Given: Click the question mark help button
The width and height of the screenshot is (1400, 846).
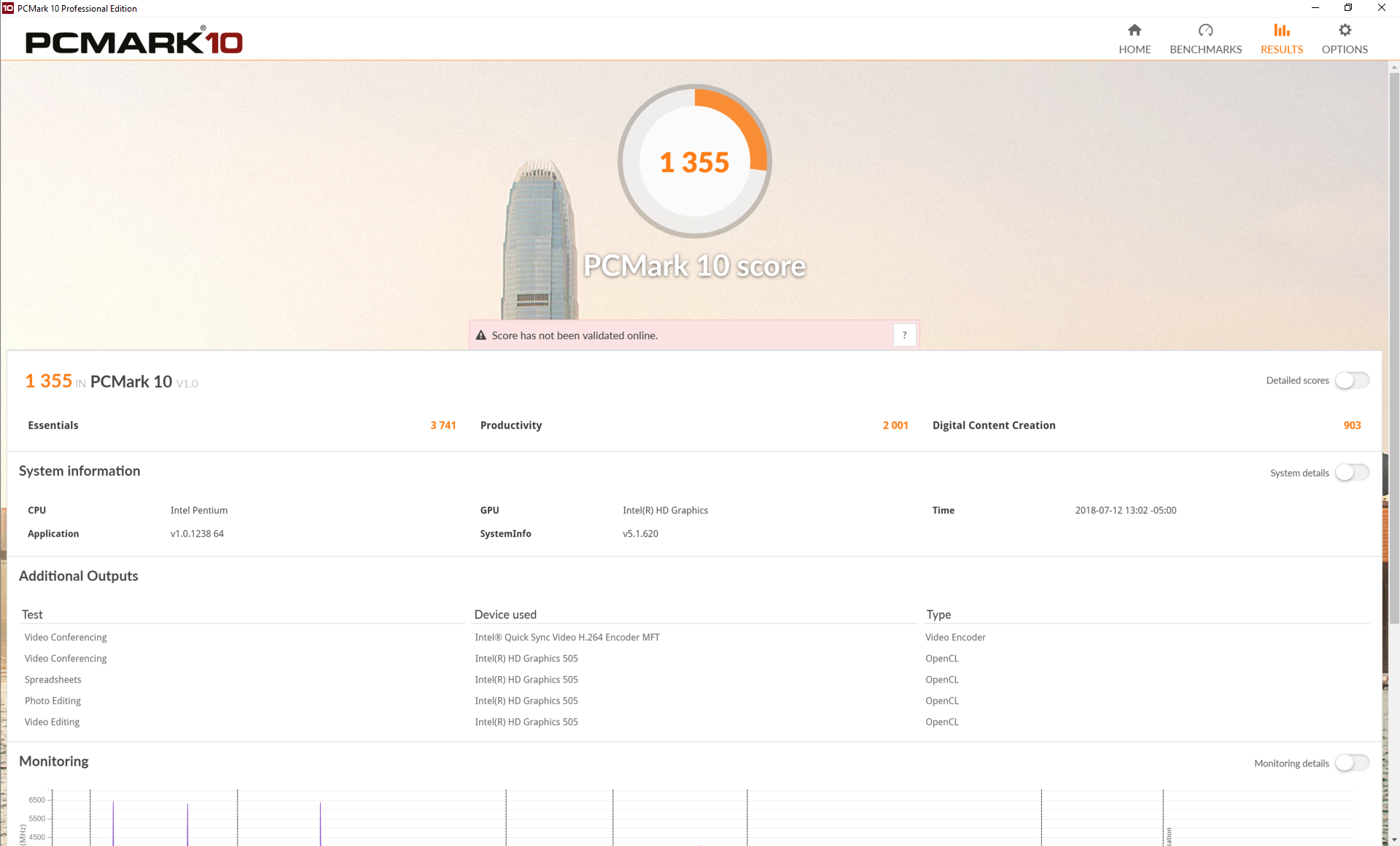Looking at the screenshot, I should [x=904, y=335].
